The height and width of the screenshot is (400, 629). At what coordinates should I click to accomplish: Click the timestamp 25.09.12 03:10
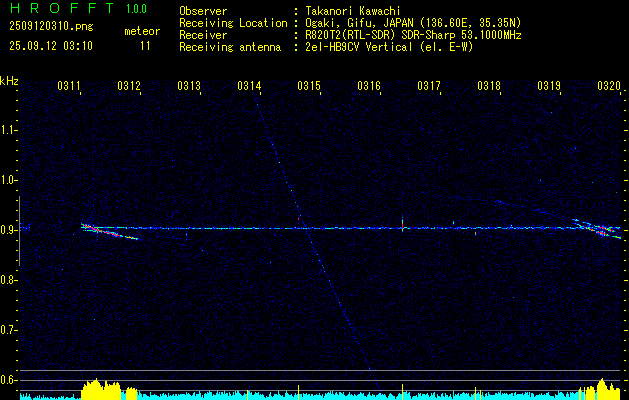point(51,46)
